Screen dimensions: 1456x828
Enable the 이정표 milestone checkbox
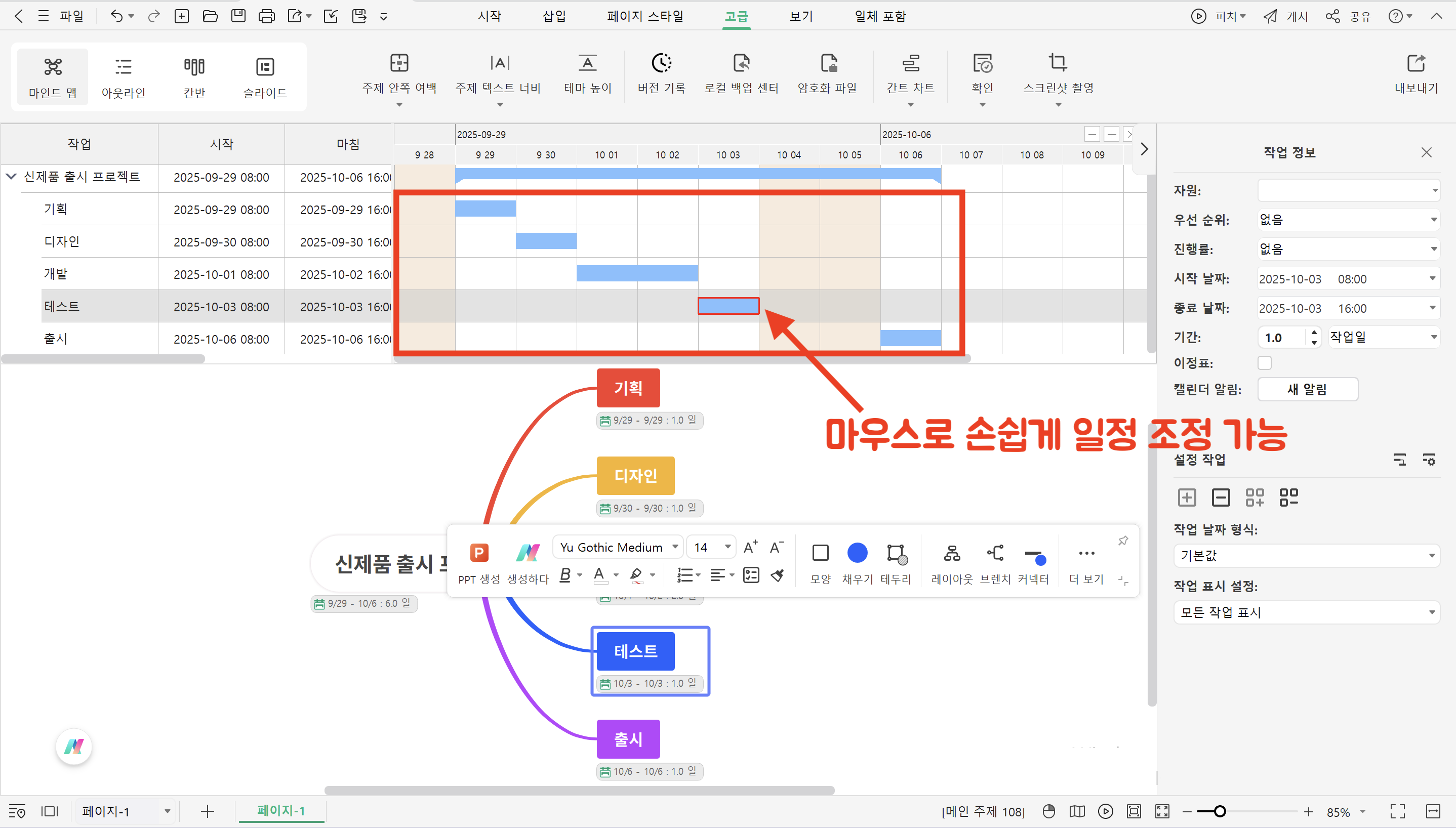point(1265,363)
